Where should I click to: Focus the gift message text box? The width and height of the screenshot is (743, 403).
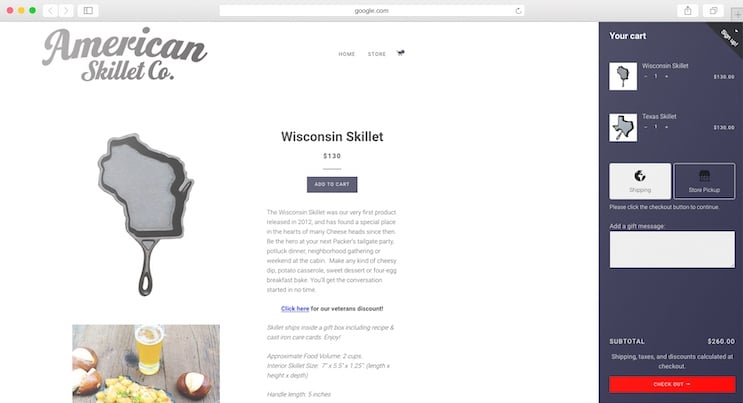coord(672,249)
